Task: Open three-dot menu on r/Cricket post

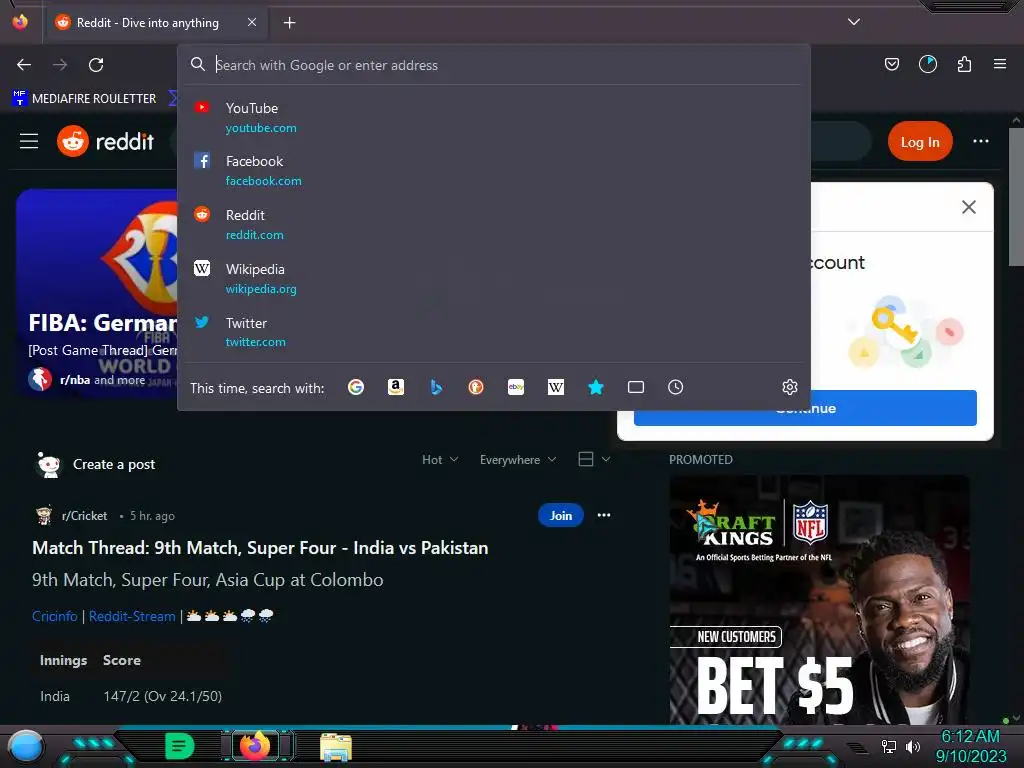Action: (604, 515)
